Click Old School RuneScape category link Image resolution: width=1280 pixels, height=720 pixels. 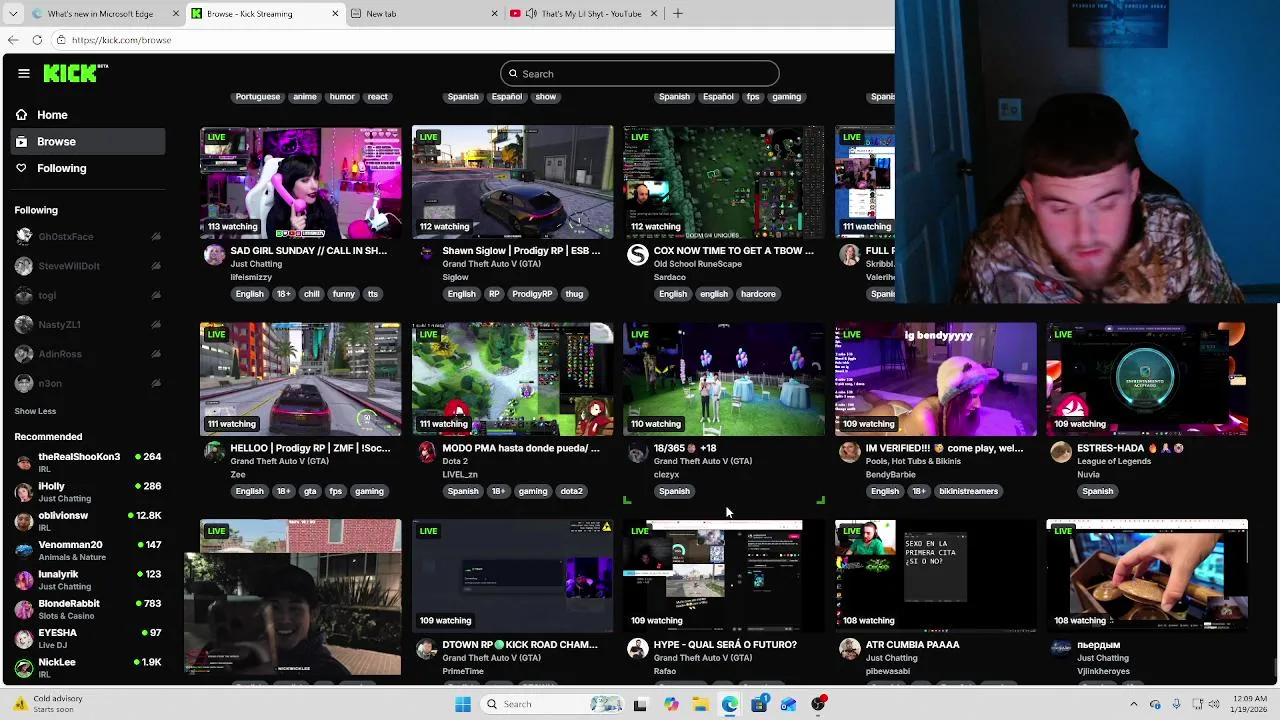point(697,264)
